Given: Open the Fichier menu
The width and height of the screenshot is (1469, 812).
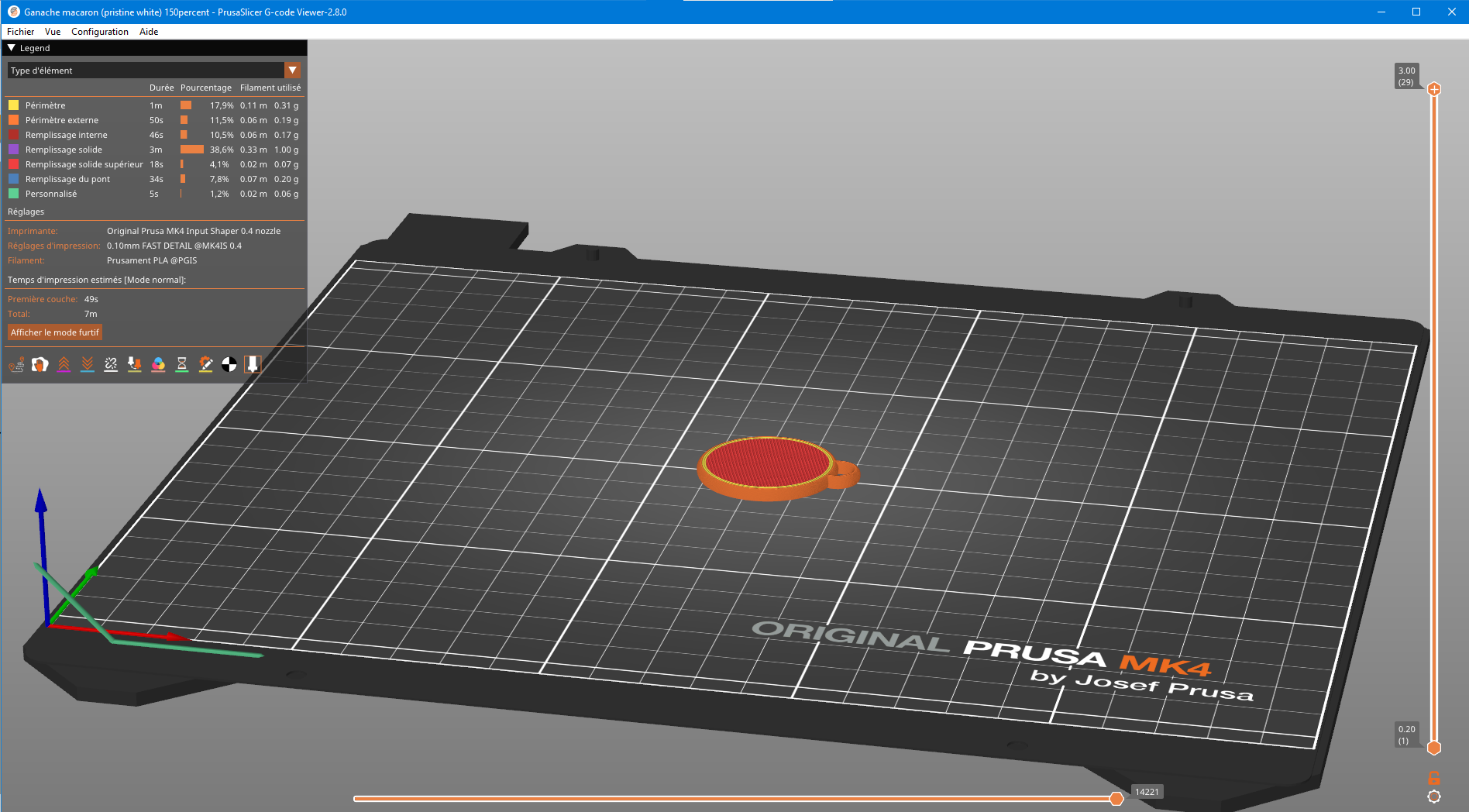Looking at the screenshot, I should pos(20,32).
